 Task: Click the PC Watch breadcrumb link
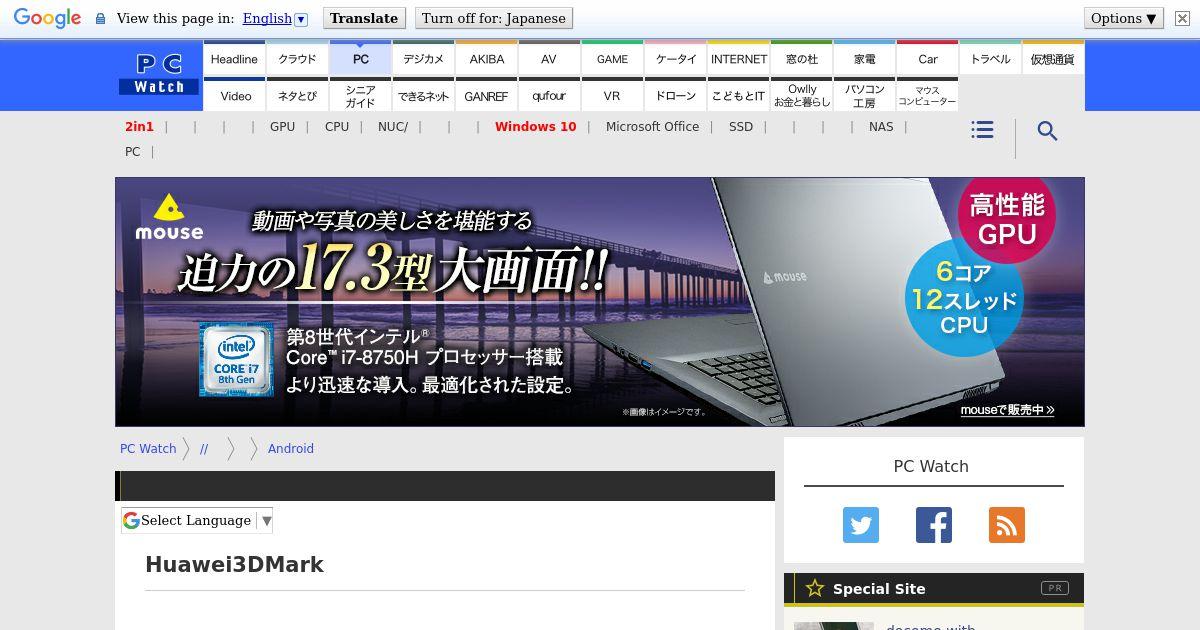(148, 449)
